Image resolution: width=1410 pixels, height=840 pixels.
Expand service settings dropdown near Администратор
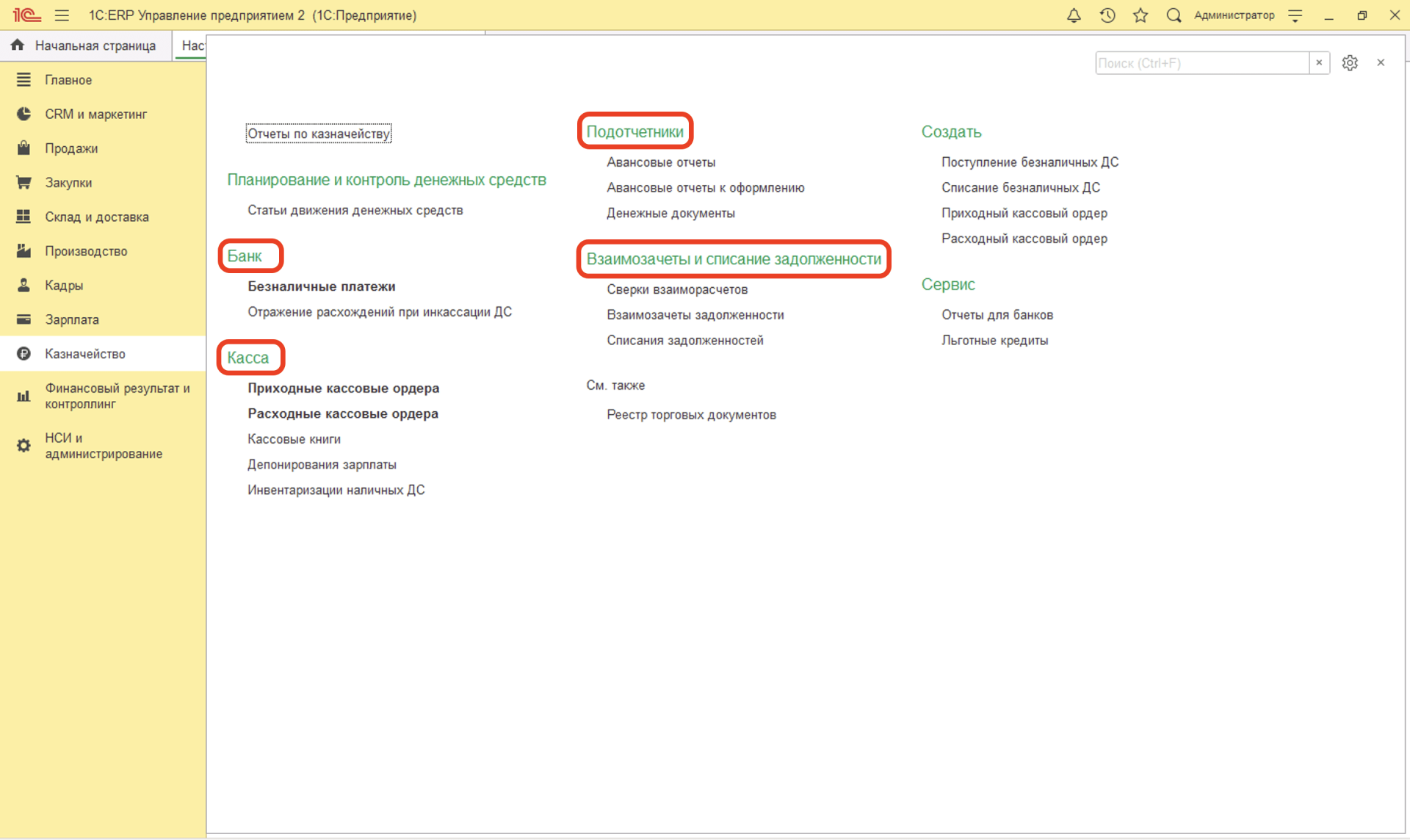(x=1295, y=15)
